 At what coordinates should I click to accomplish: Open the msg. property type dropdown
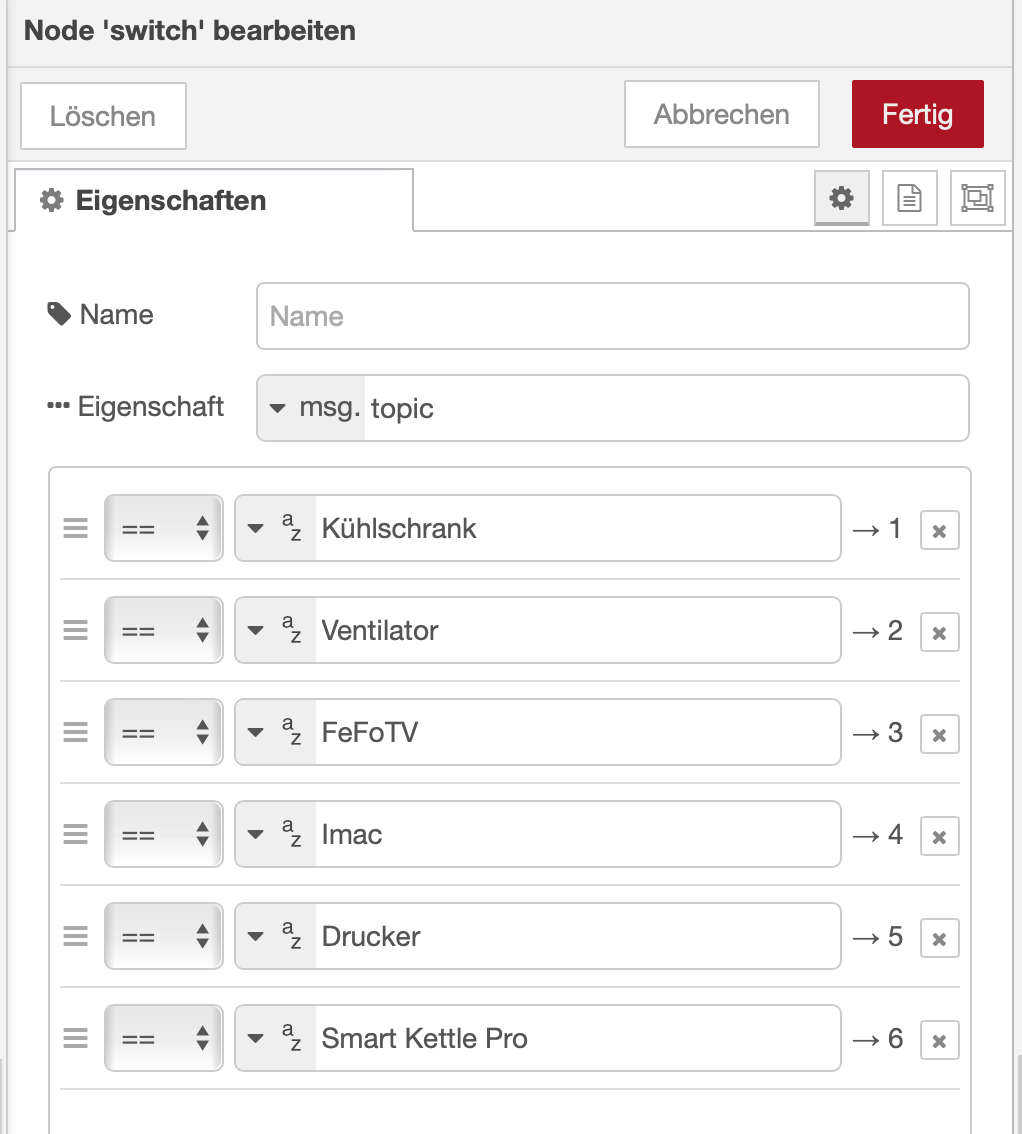[x=311, y=408]
